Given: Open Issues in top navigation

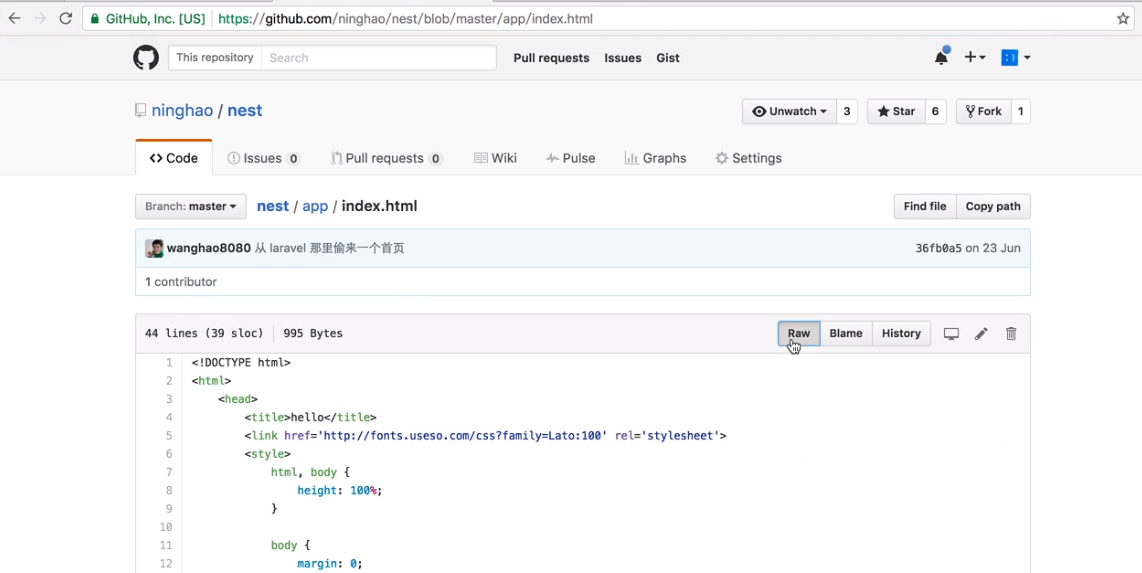Looking at the screenshot, I should [x=623, y=58].
